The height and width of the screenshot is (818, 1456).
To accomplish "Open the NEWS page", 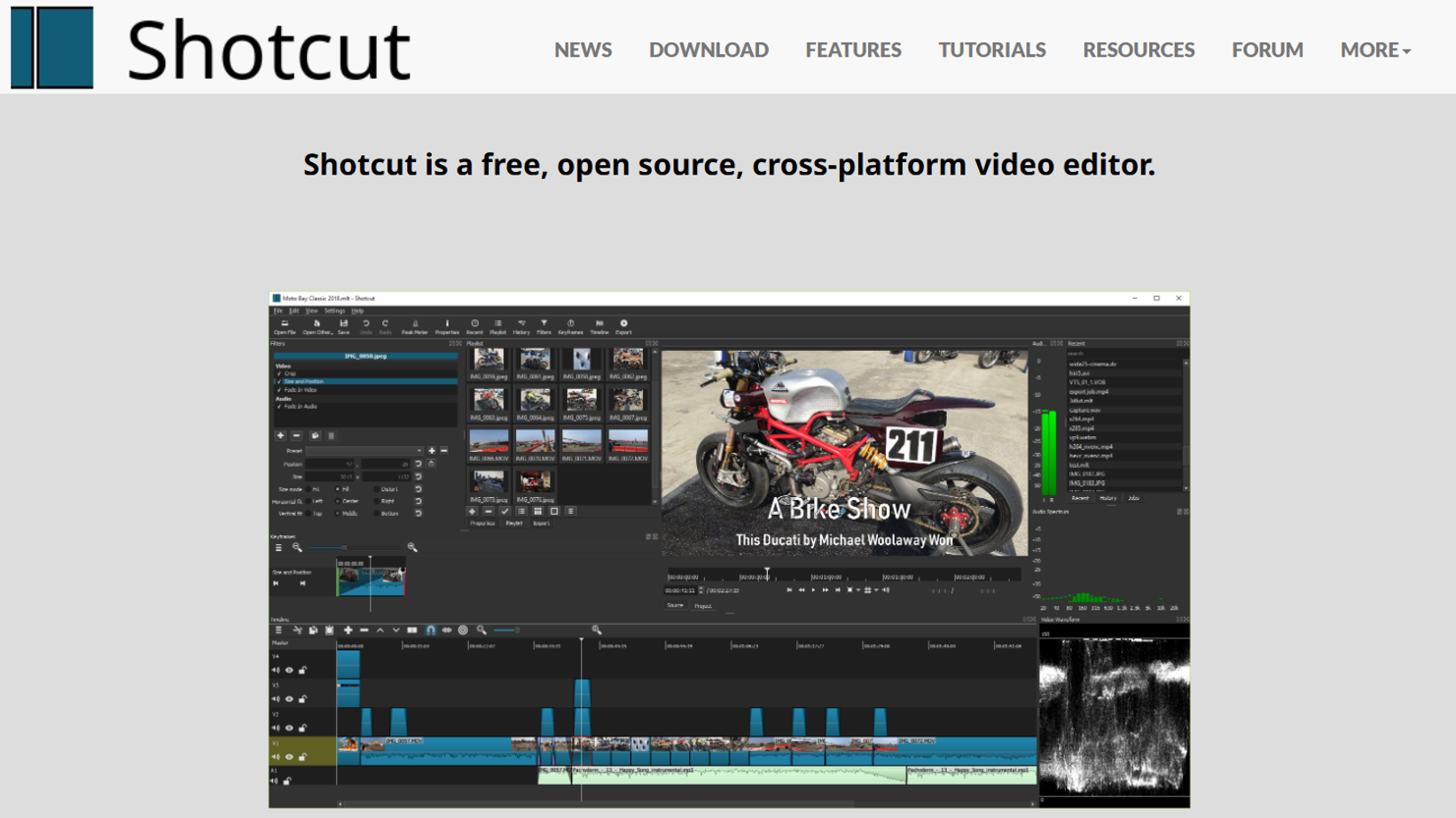I will (x=583, y=50).
